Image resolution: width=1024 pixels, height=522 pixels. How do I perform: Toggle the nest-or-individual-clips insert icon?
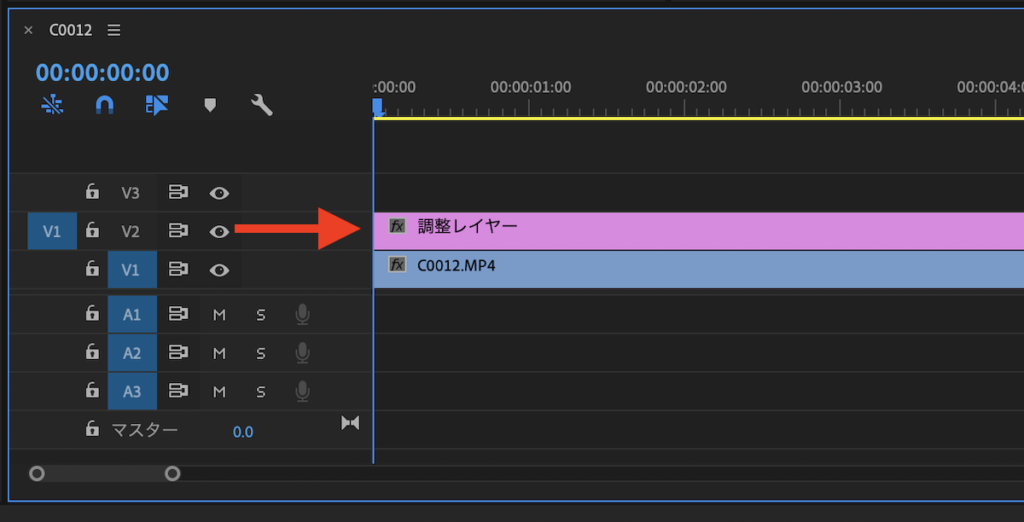tap(53, 105)
